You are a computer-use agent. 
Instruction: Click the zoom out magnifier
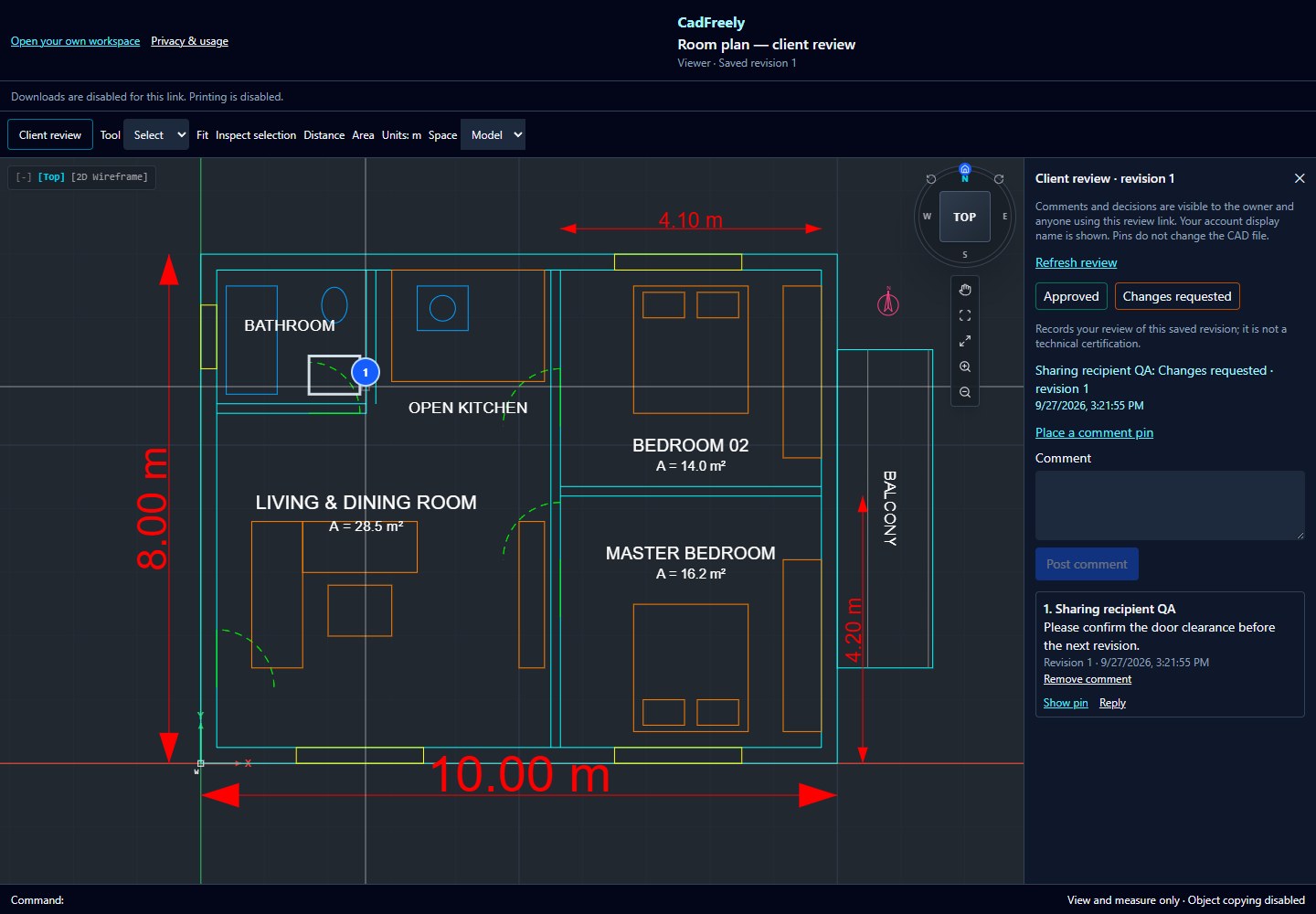pos(965,392)
